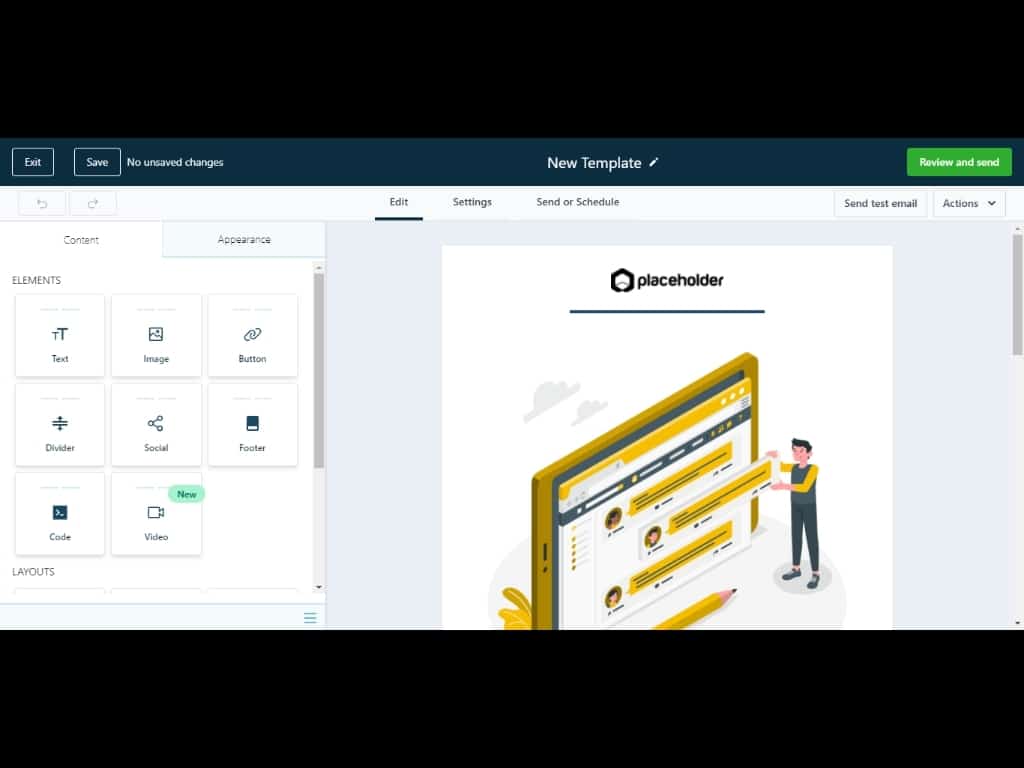The height and width of the screenshot is (768, 1024).
Task: Click the undo arrow button
Action: point(42,203)
